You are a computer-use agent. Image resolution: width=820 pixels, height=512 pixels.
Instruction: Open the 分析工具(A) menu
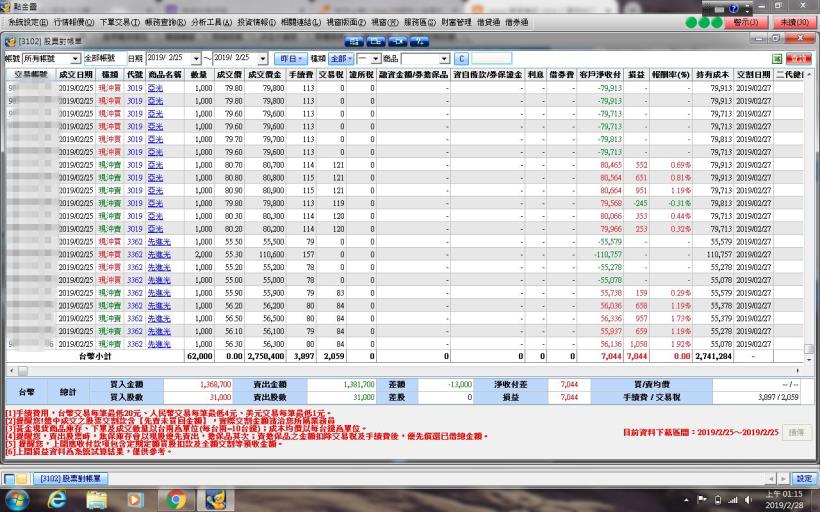point(211,22)
